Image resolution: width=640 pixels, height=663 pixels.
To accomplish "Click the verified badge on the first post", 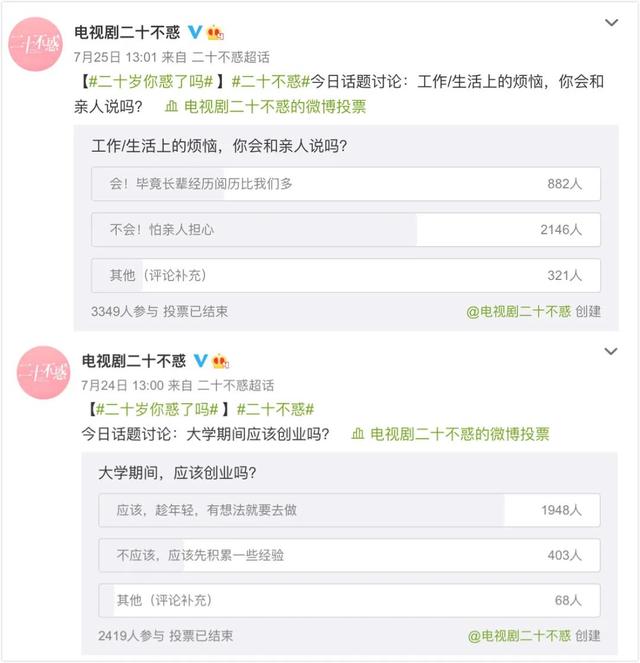I will coord(194,33).
